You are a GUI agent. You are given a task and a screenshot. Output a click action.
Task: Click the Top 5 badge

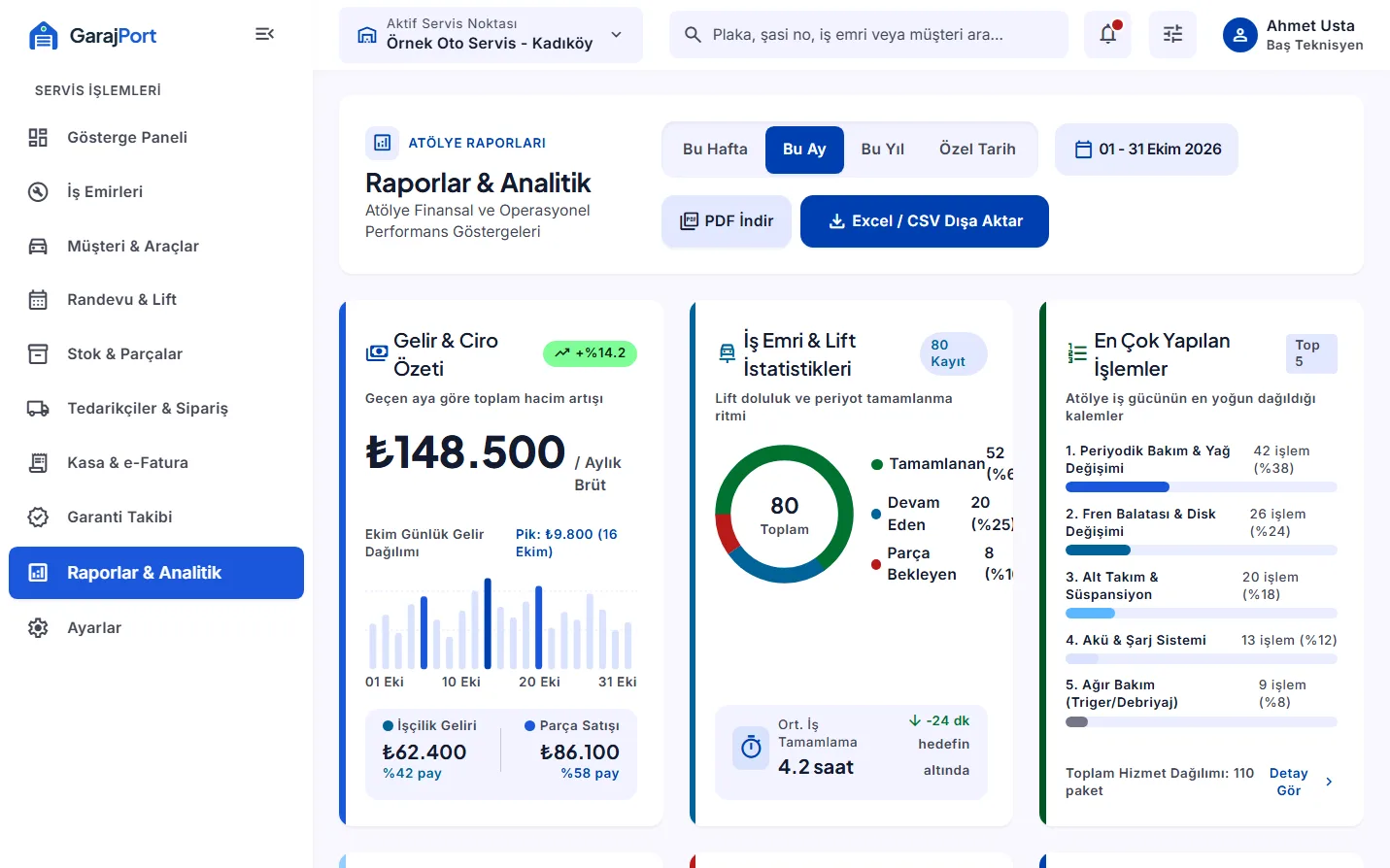(x=1311, y=353)
